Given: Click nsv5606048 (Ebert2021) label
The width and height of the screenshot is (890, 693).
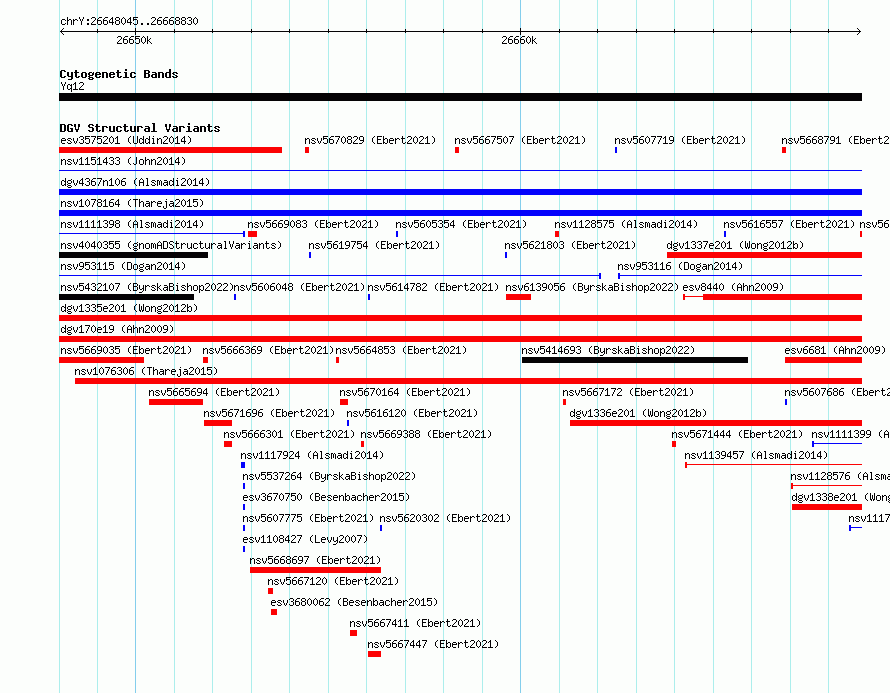Looking at the screenshot, I should (300, 287).
